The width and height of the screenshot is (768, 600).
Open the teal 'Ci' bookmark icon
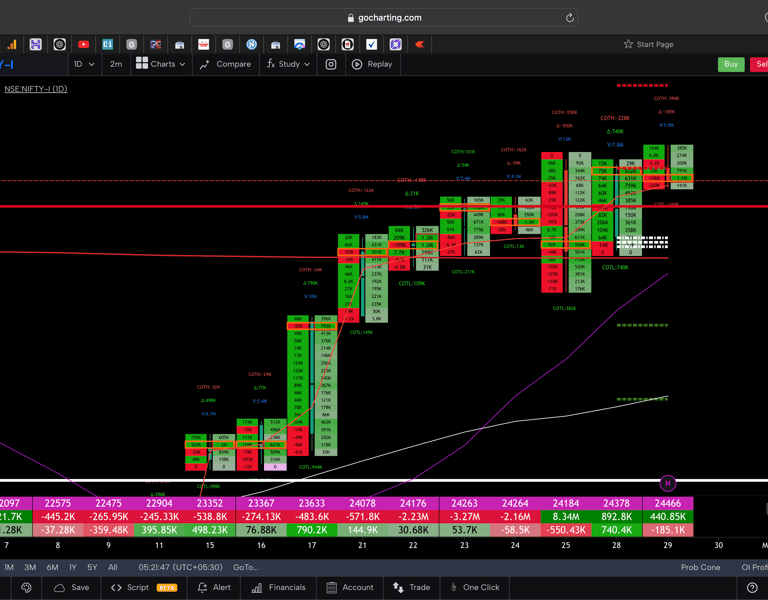[x=107, y=45]
